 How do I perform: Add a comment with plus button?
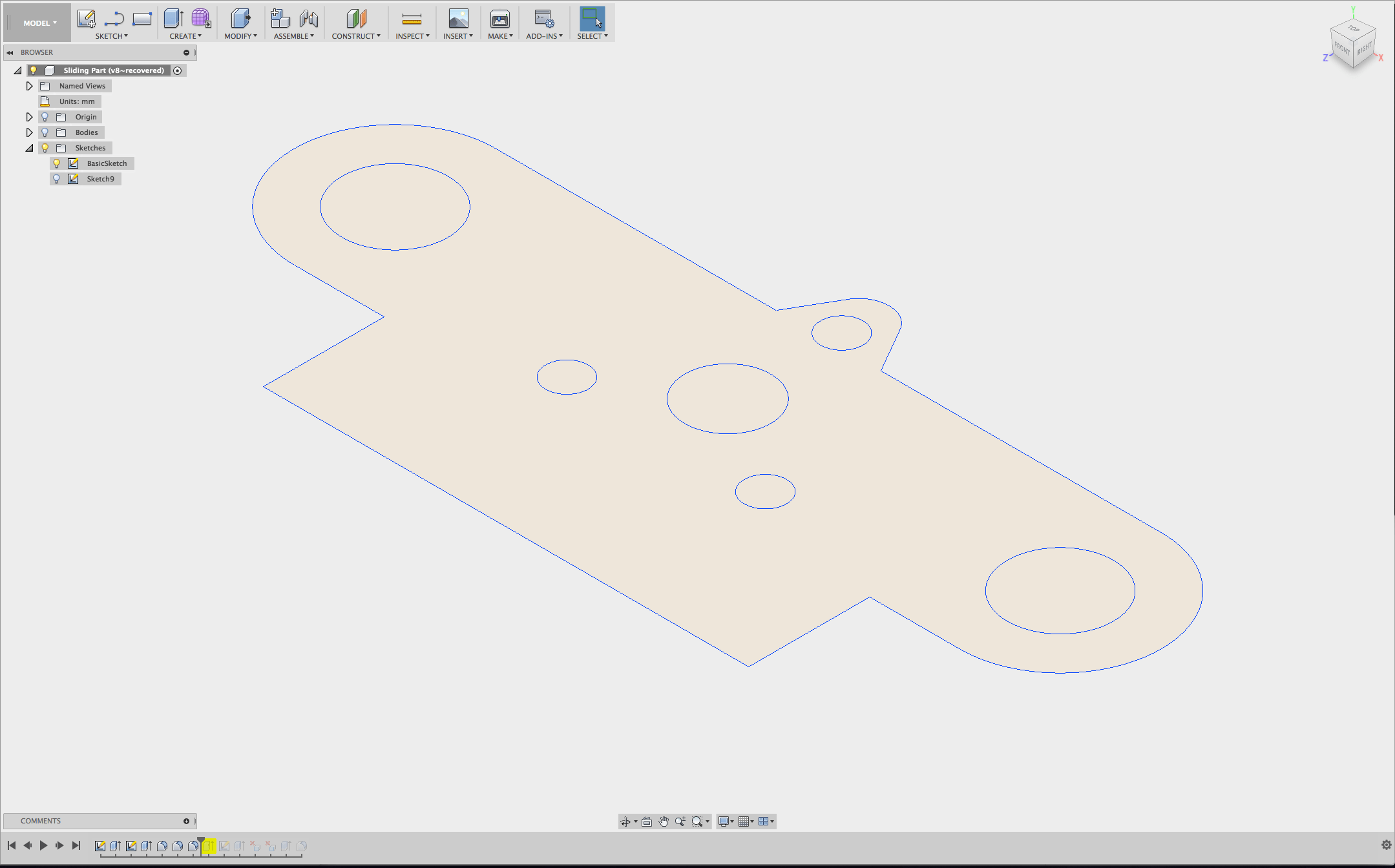click(x=186, y=821)
